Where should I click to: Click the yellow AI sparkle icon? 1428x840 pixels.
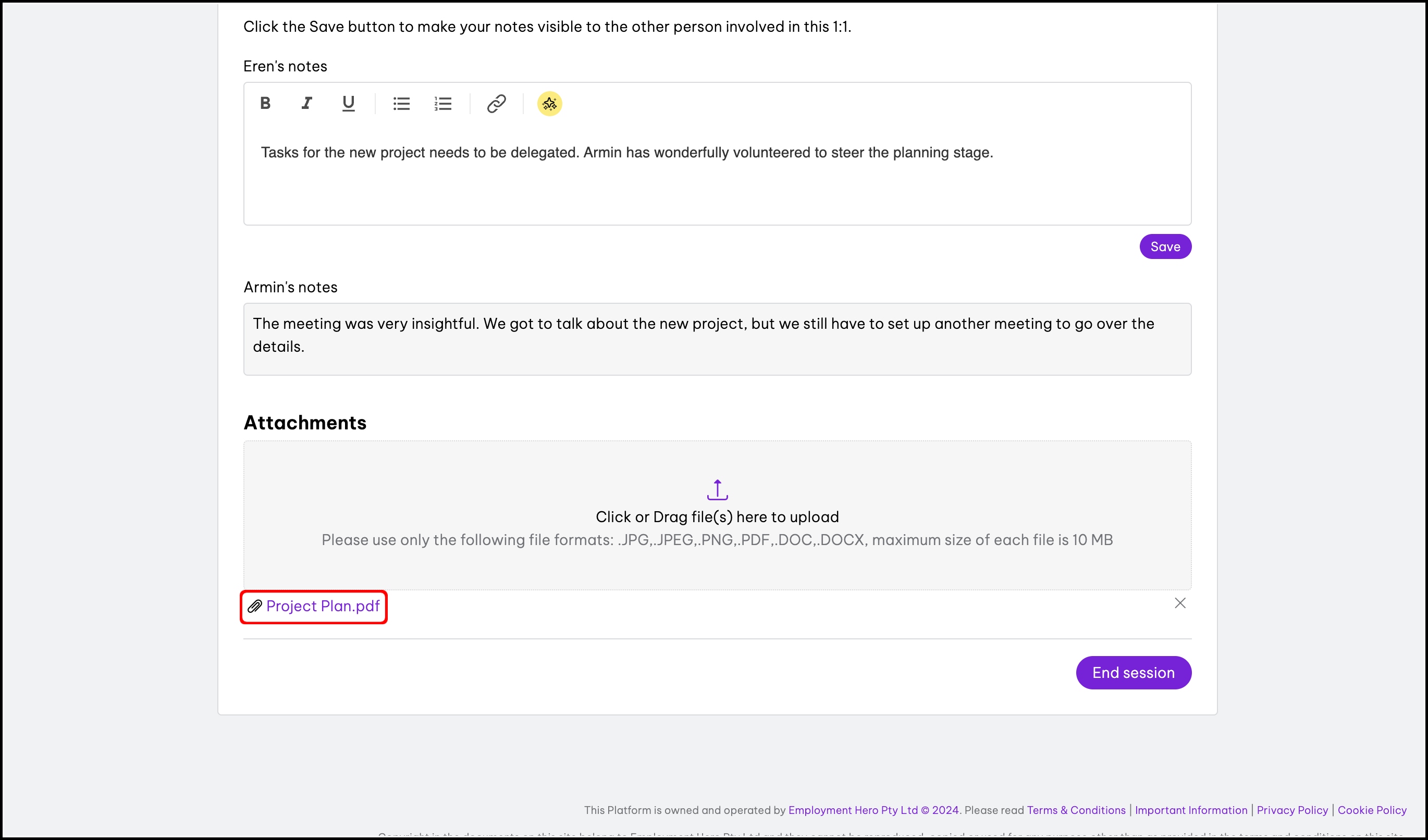click(x=549, y=104)
